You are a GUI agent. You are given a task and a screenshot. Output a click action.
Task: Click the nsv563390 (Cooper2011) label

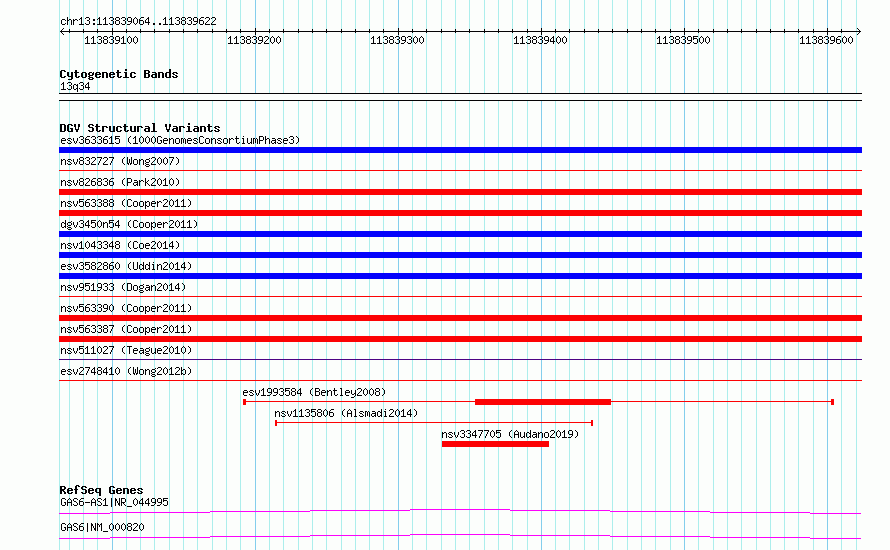(126, 308)
